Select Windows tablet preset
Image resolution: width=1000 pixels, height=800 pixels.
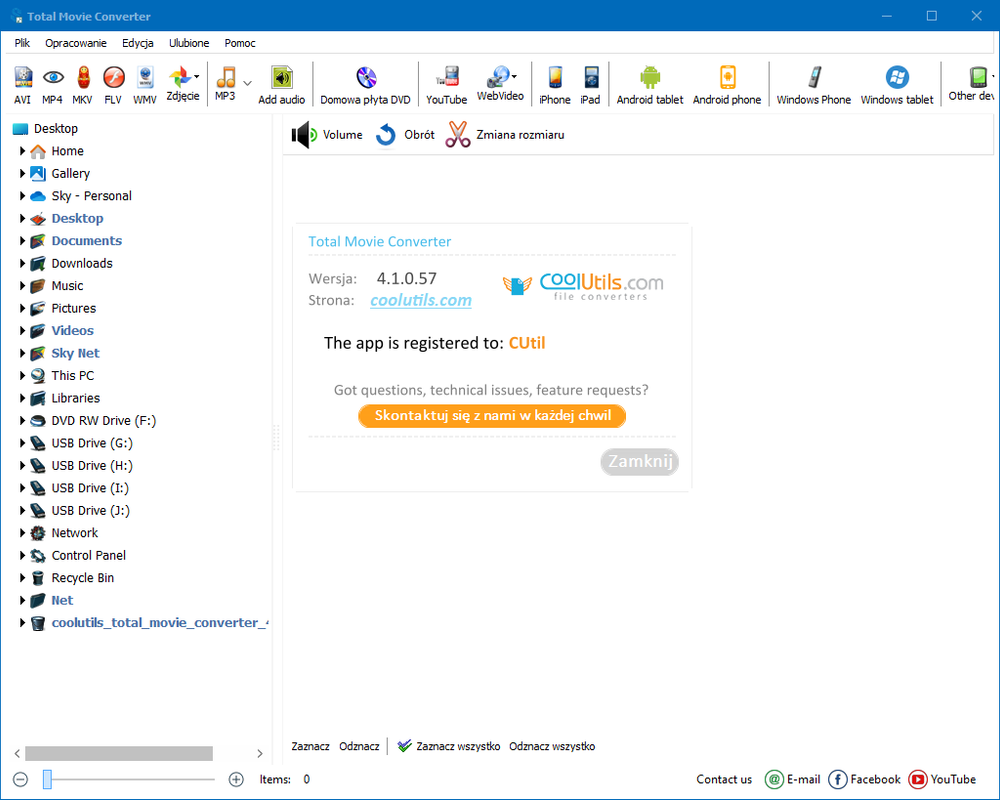click(897, 85)
